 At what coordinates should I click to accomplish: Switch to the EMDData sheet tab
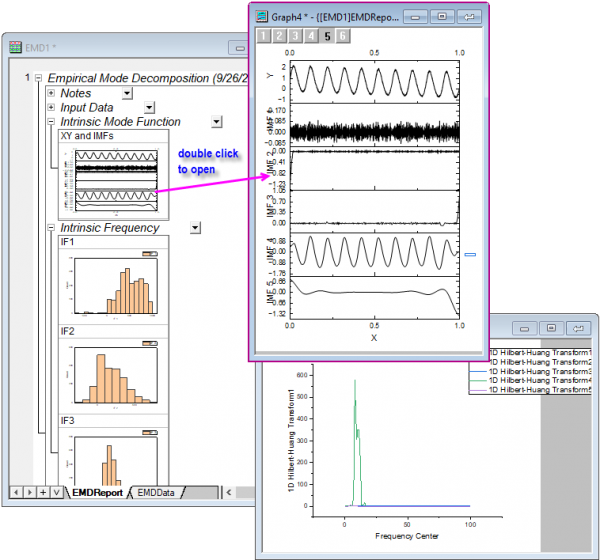(162, 492)
